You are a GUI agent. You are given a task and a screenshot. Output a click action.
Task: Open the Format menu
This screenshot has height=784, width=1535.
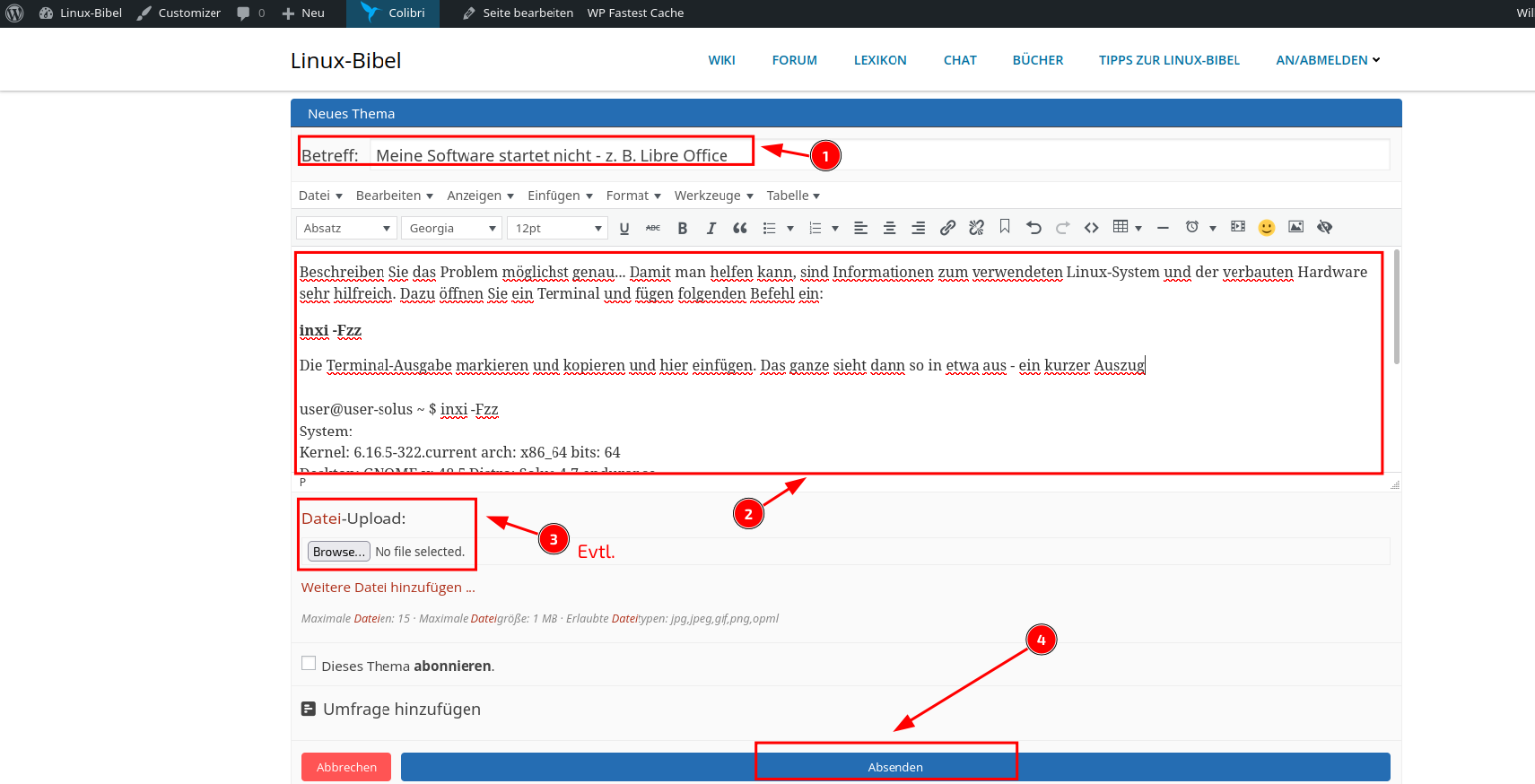633,196
